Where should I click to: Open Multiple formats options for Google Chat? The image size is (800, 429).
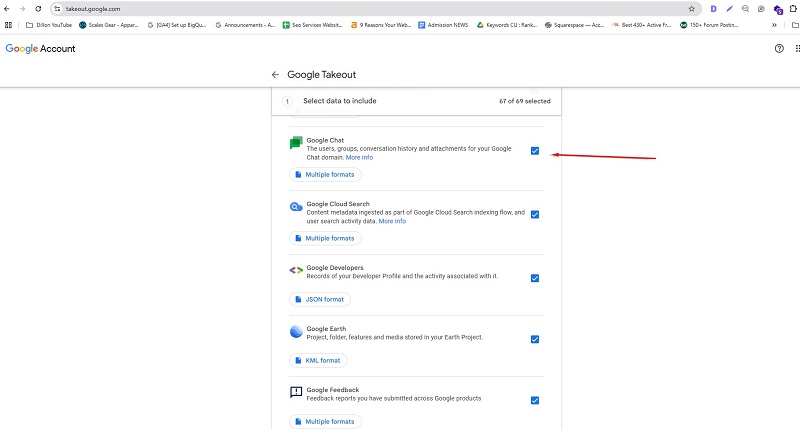(325, 175)
